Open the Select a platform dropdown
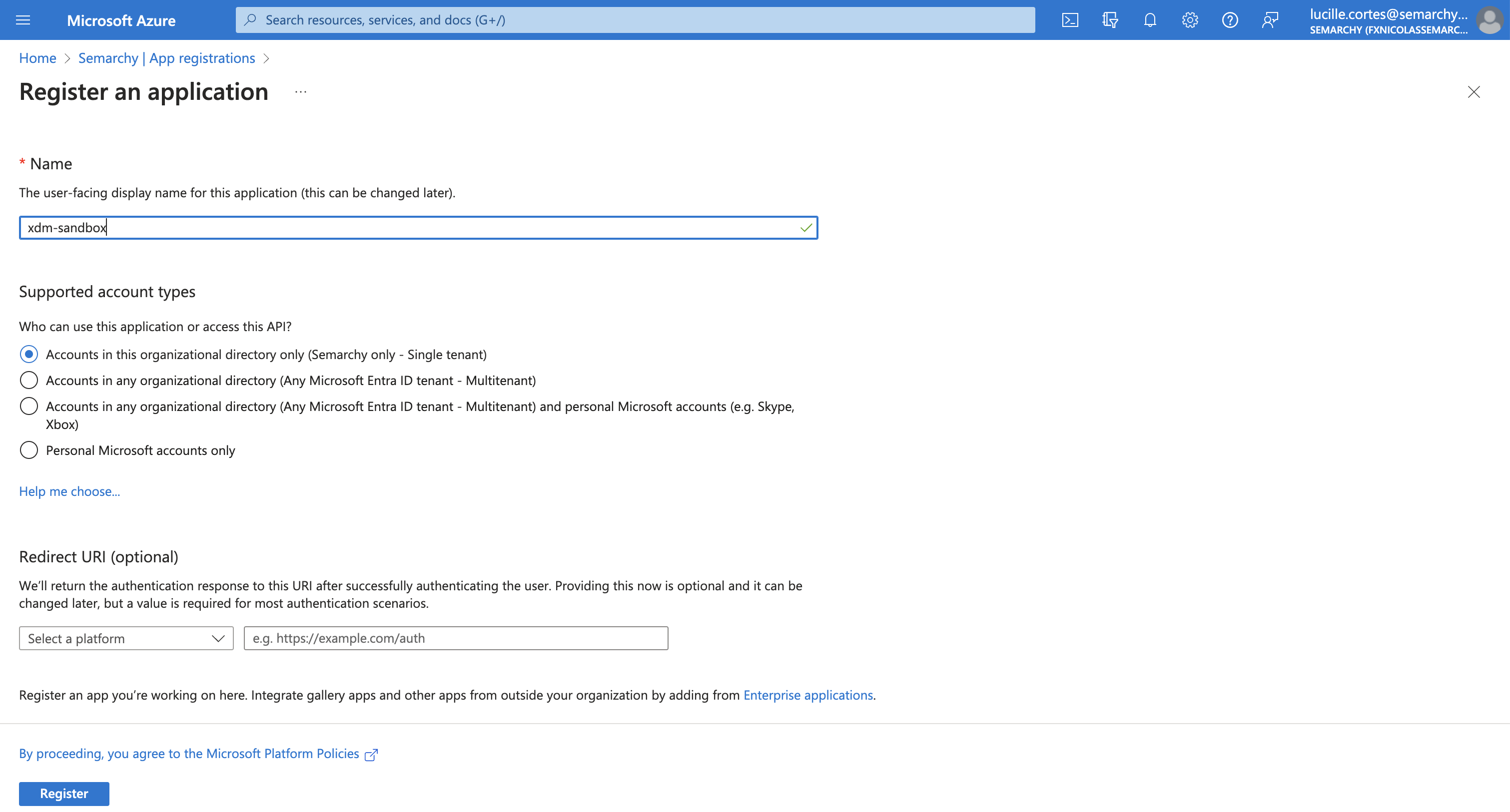Screen dimensions: 1510x812 125,638
